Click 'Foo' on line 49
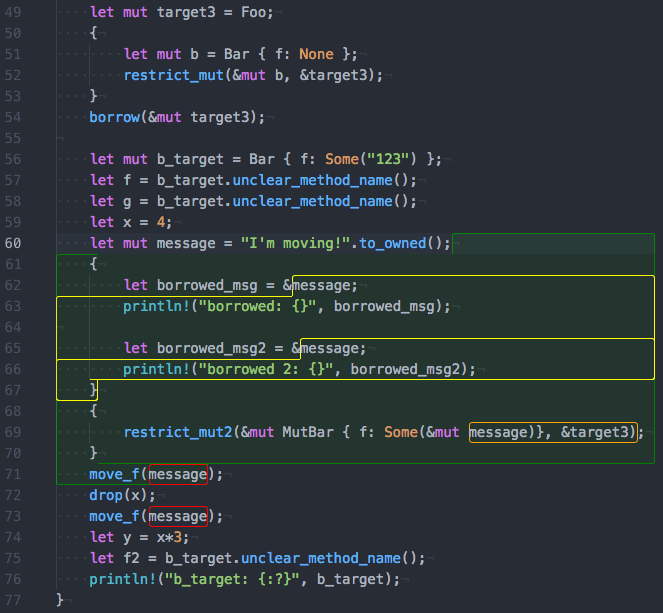Viewport: 663px width, 613px height. [253, 12]
